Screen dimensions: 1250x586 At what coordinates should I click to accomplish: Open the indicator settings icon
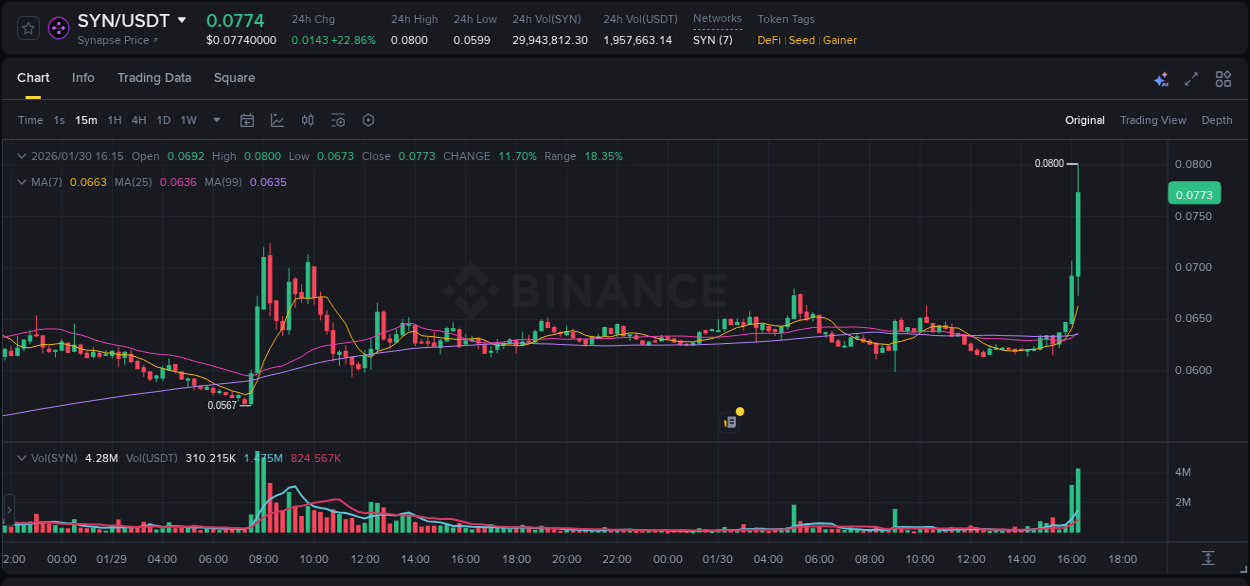click(338, 120)
